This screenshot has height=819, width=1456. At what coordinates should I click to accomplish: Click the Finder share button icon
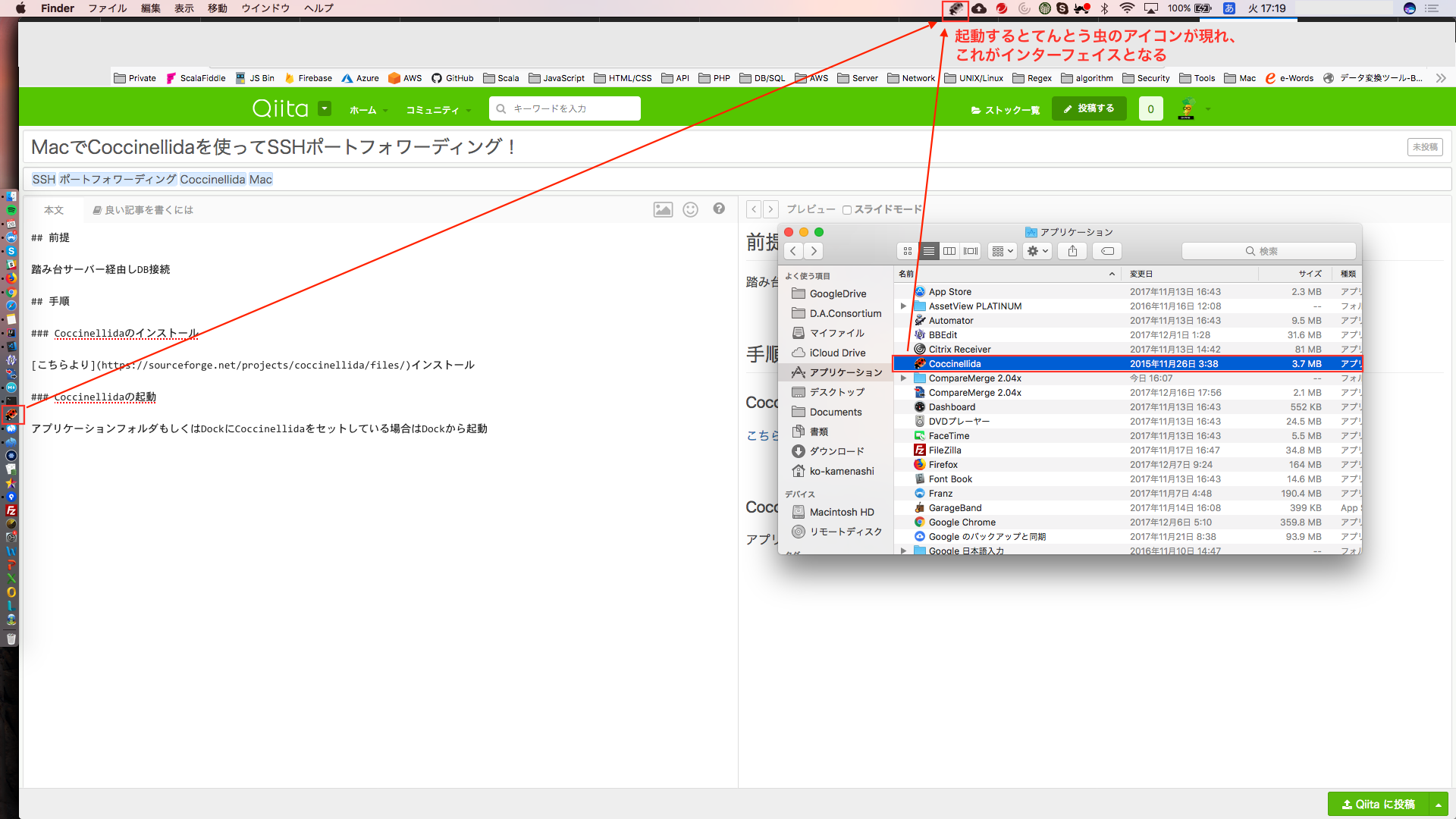pos(1072,251)
